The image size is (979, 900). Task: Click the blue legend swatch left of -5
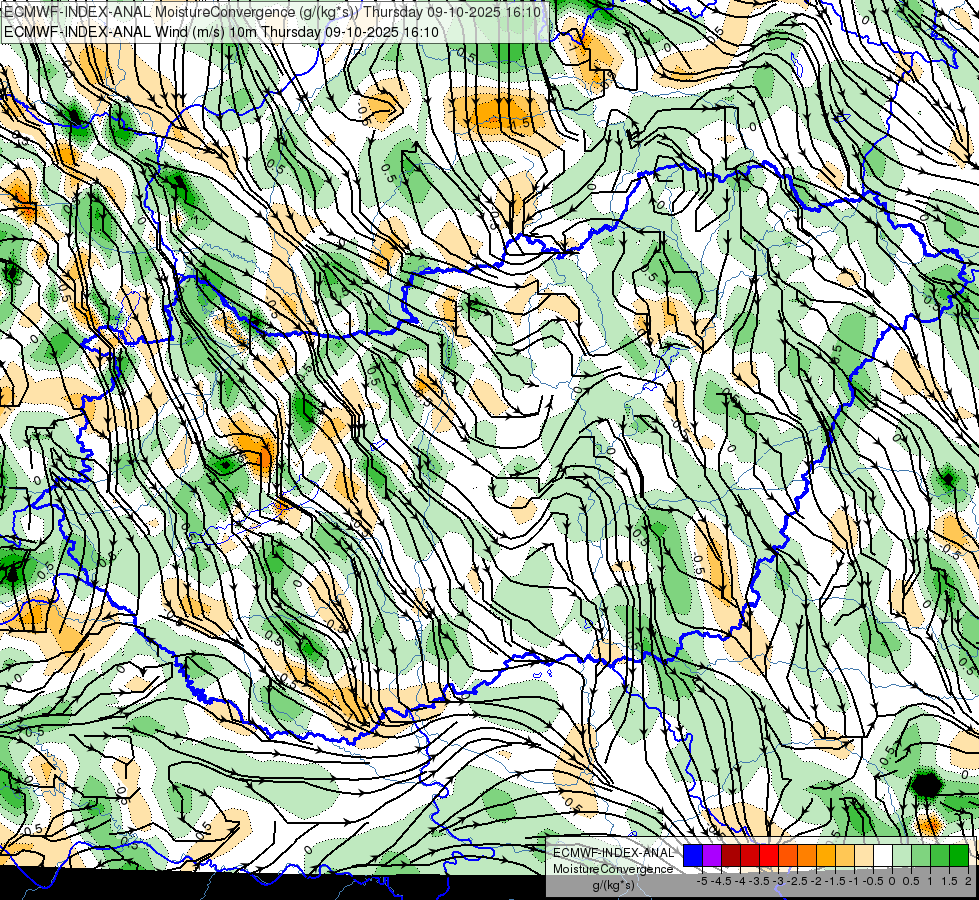(693, 855)
